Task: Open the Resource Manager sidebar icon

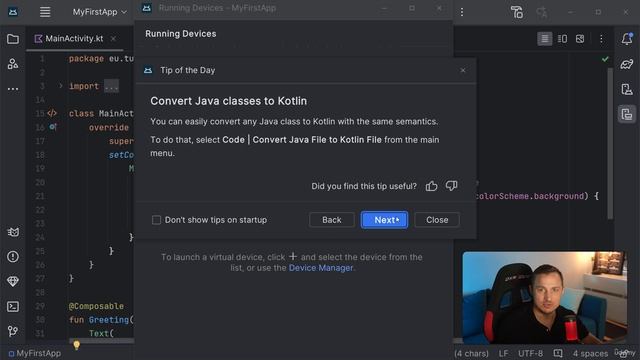Action: coord(13,64)
